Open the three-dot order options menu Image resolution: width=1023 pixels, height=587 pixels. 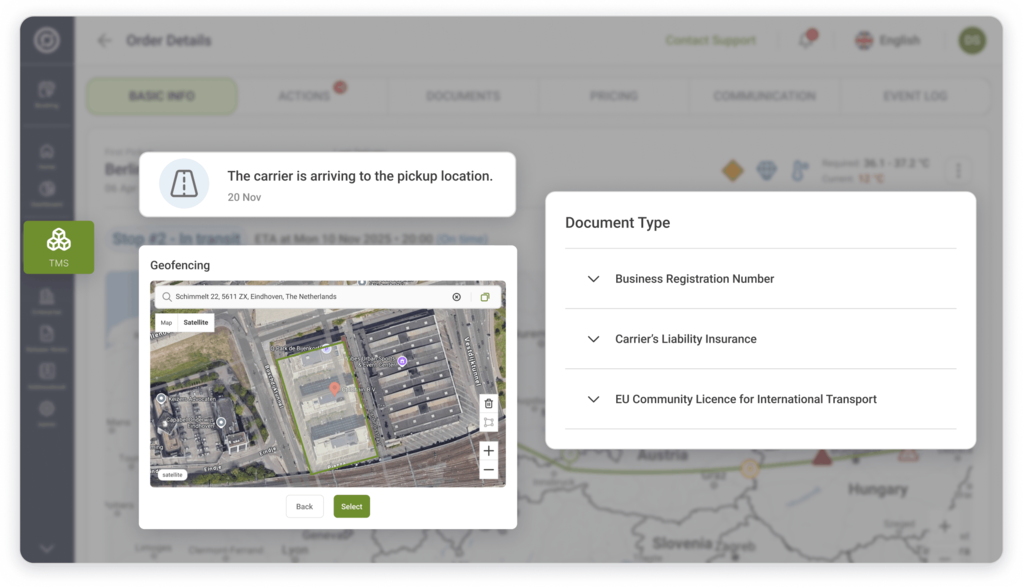958,171
